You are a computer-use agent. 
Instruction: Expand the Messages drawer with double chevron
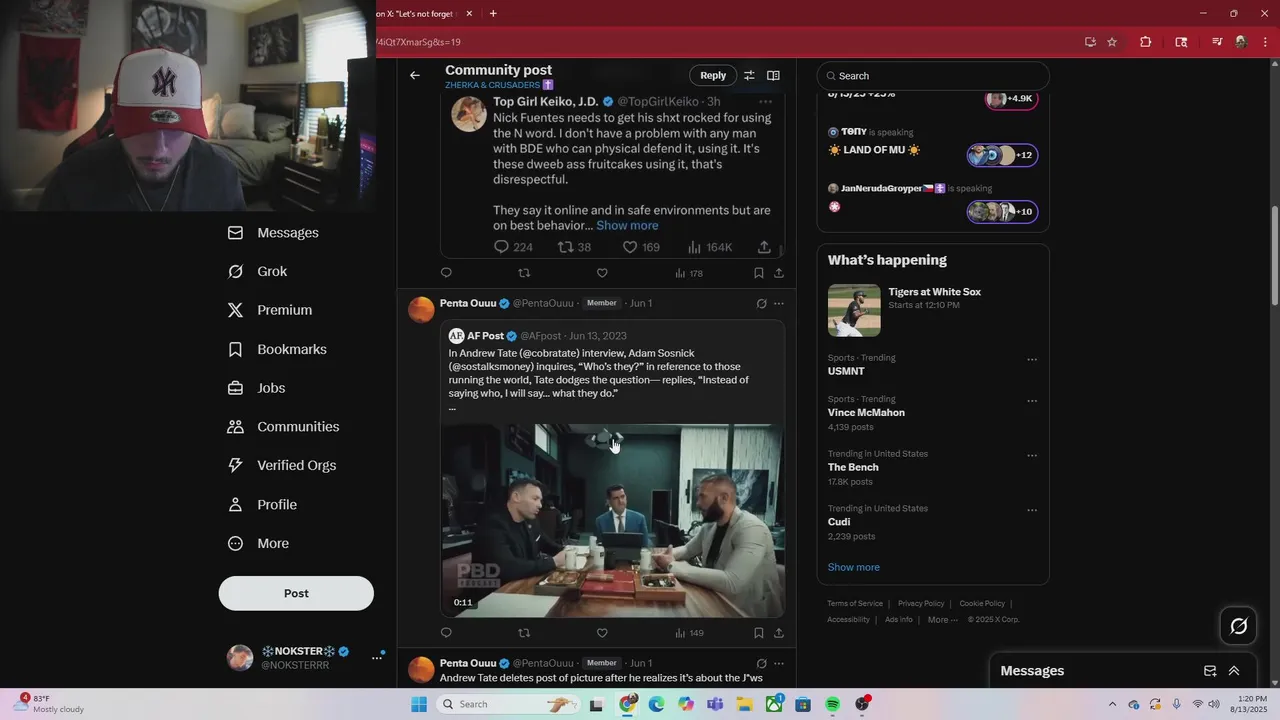point(1234,671)
